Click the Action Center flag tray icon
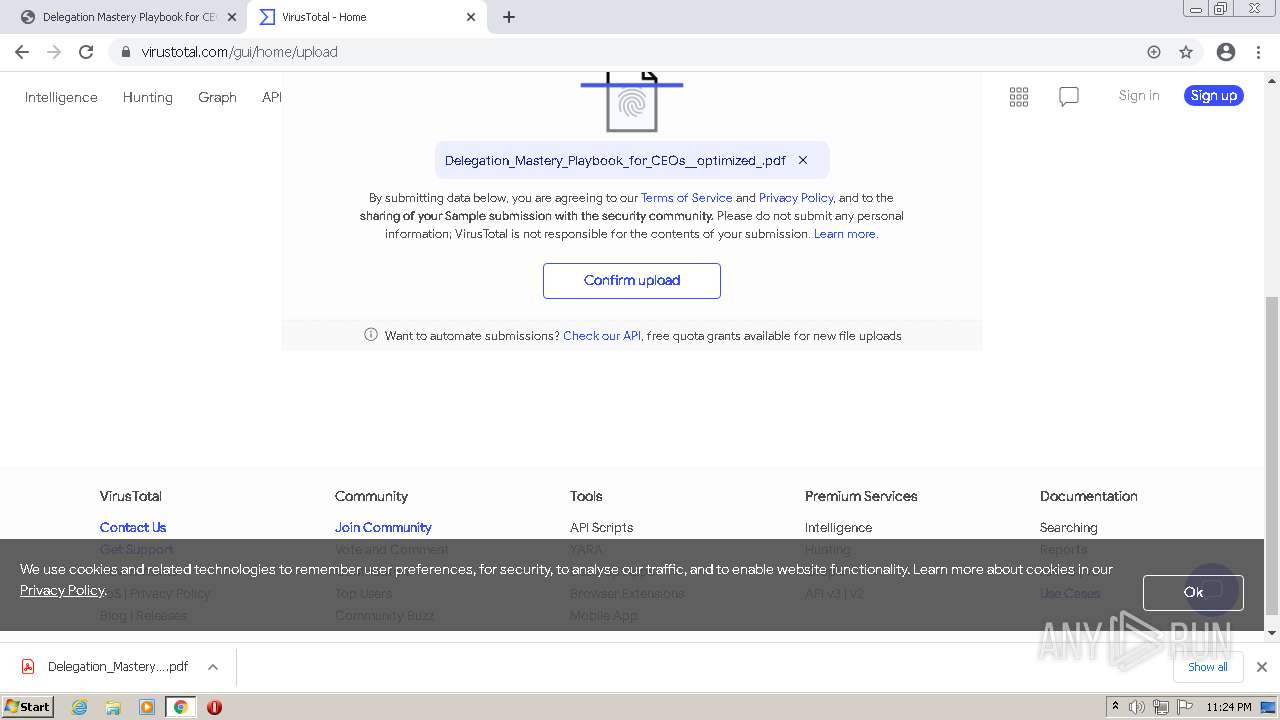 [1184, 707]
